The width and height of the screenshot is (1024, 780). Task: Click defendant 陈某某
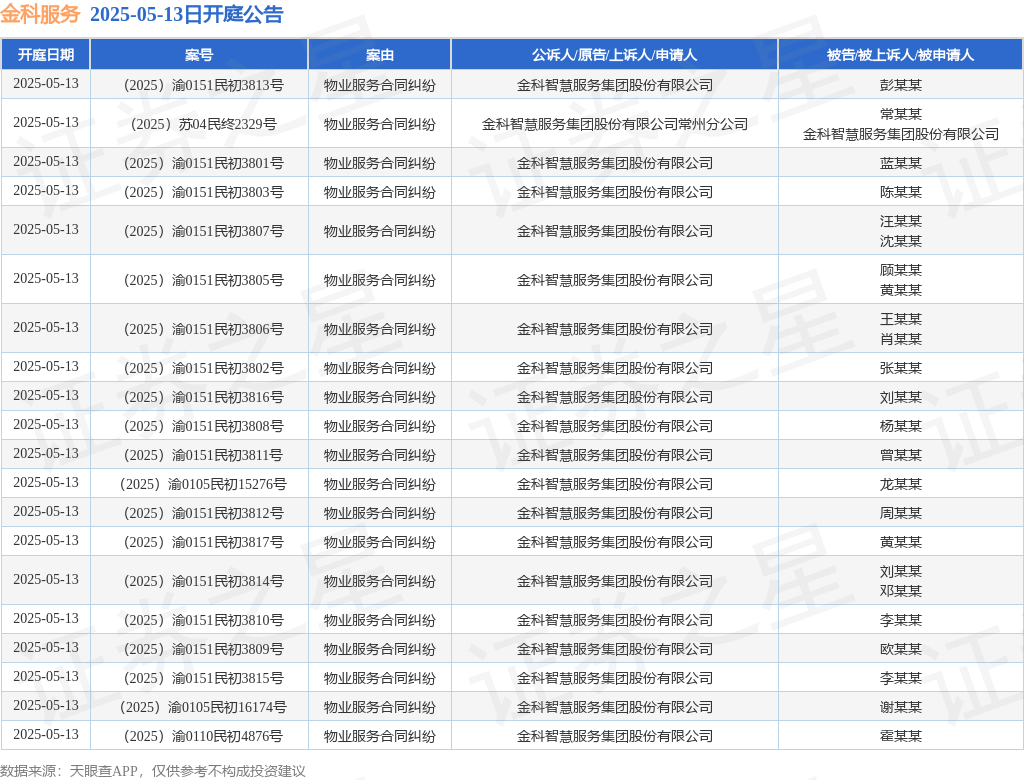pyautogui.click(x=901, y=192)
